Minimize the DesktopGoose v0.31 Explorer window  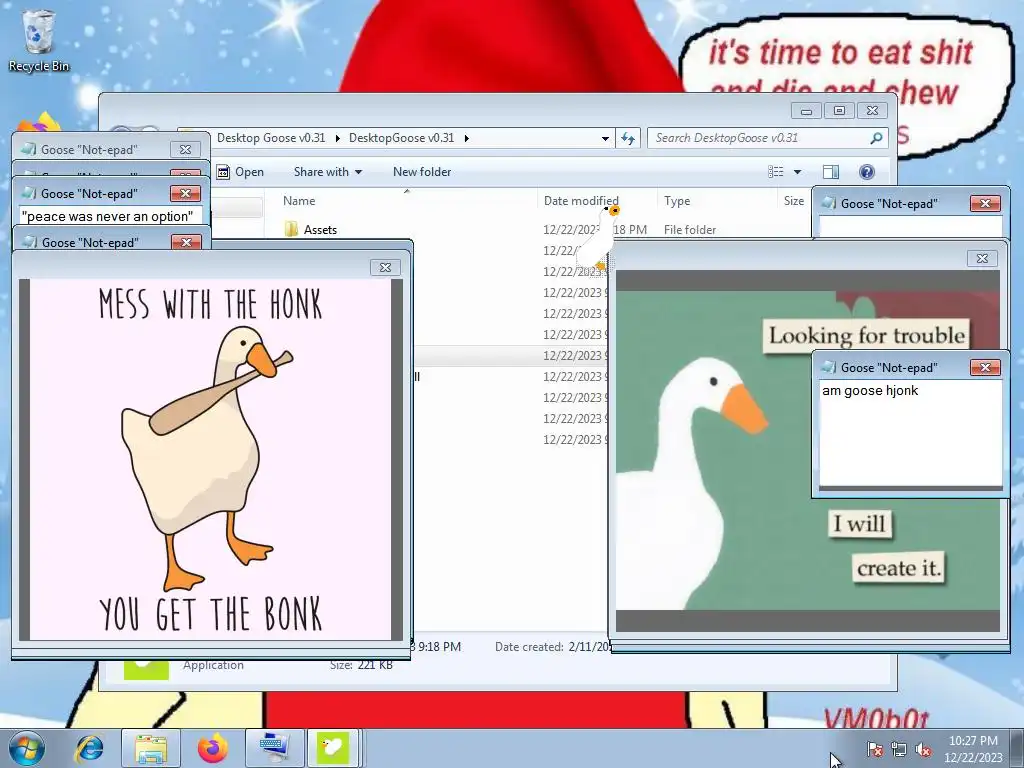pyautogui.click(x=806, y=110)
